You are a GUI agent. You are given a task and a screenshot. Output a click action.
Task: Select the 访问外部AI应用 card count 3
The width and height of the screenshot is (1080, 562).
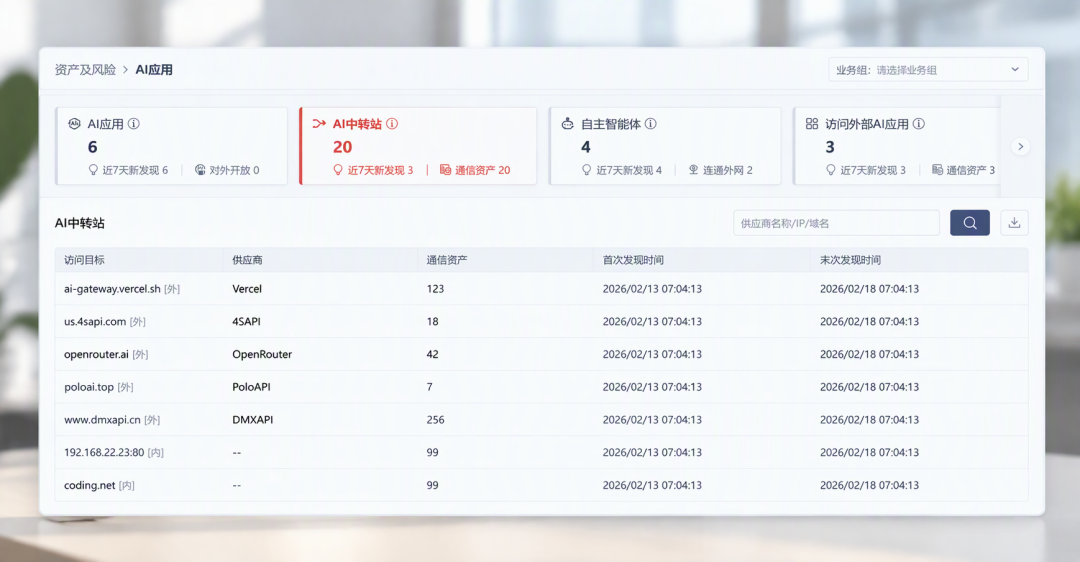click(830, 147)
